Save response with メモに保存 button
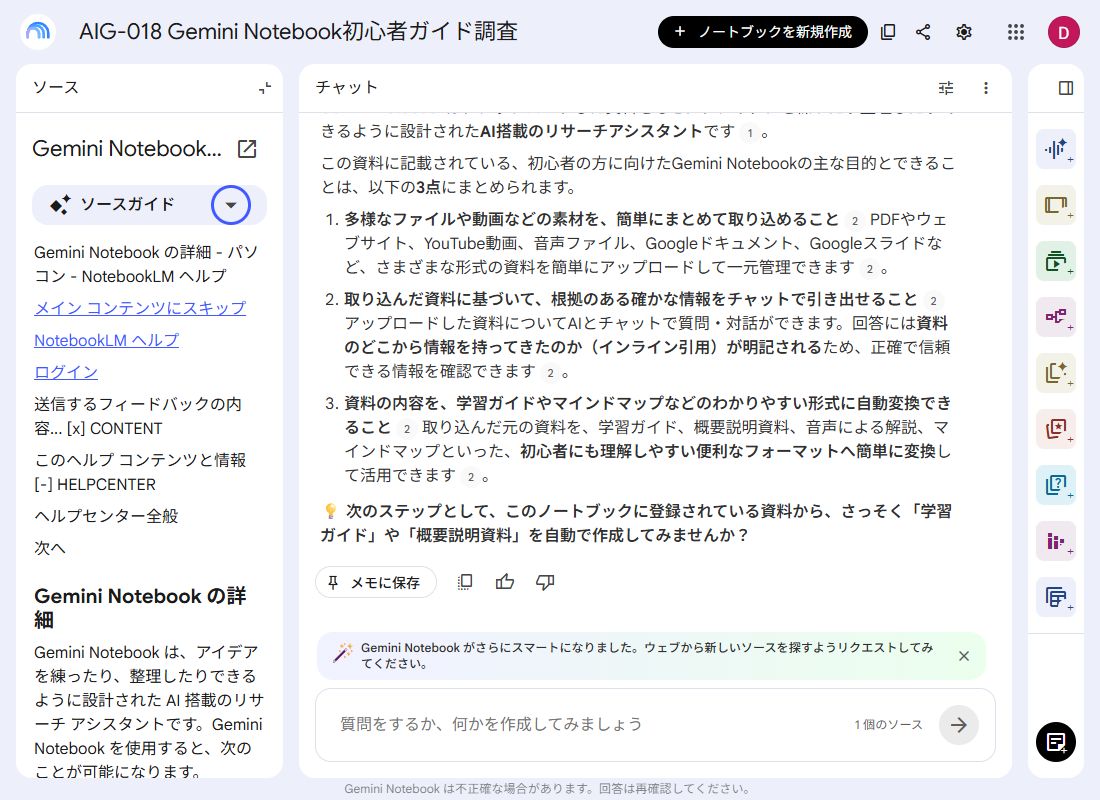This screenshot has width=1100, height=800. point(376,582)
